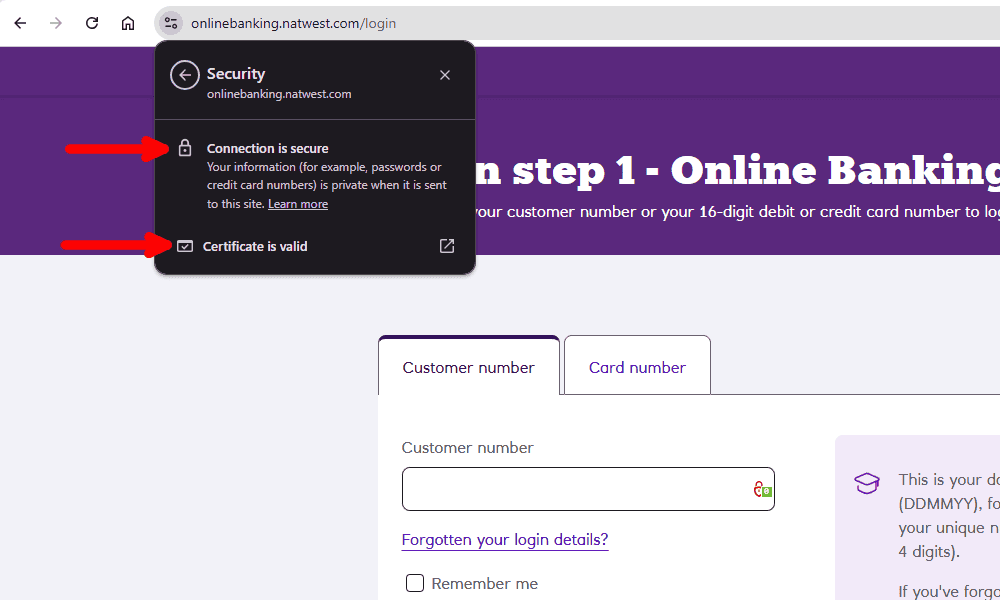The width and height of the screenshot is (1000, 600).
Task: Close the Security popup
Action: point(445,75)
